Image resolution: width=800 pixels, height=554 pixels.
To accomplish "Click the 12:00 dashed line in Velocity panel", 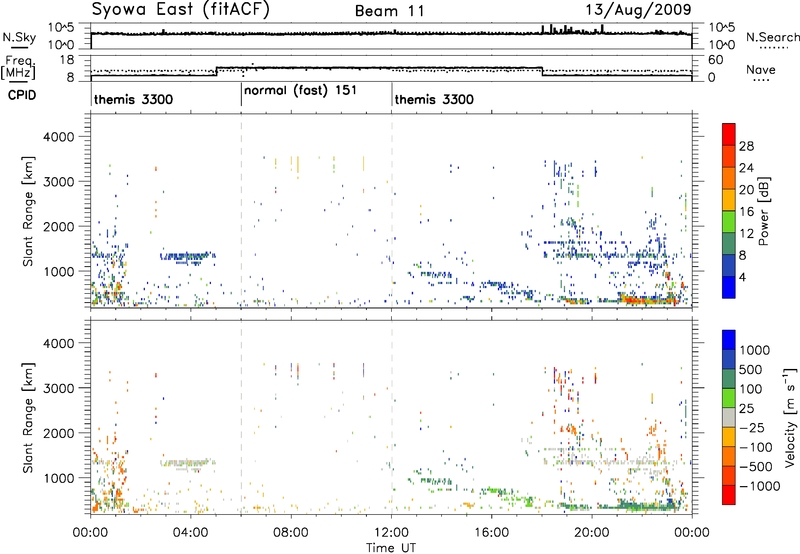I will pyautogui.click(x=392, y=417).
